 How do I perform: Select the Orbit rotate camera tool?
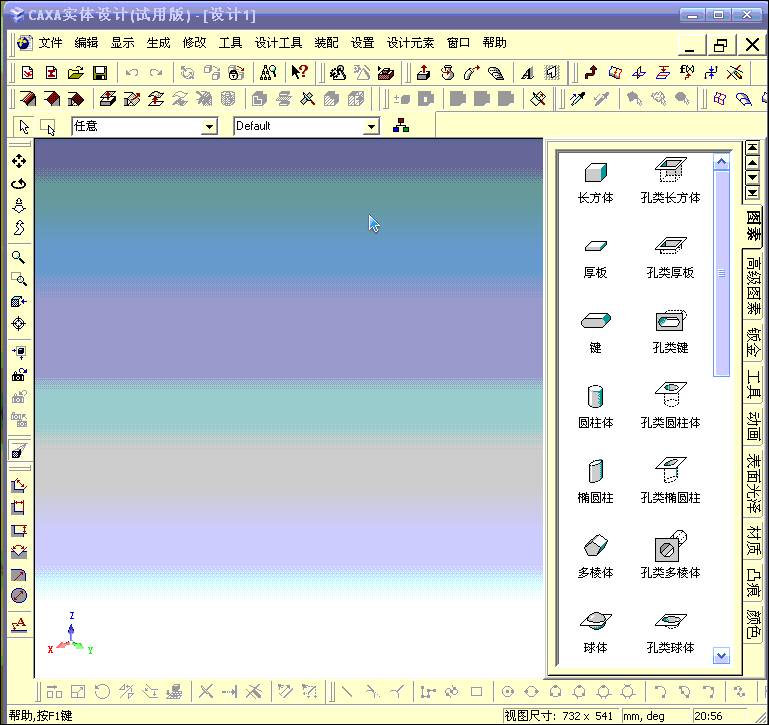click(x=19, y=183)
